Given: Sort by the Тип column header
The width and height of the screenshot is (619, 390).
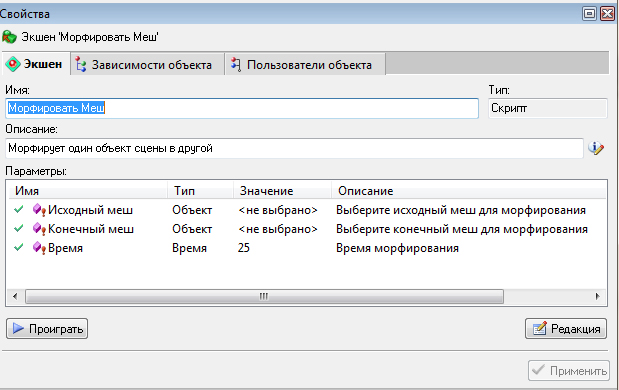Looking at the screenshot, I should (x=201, y=191).
